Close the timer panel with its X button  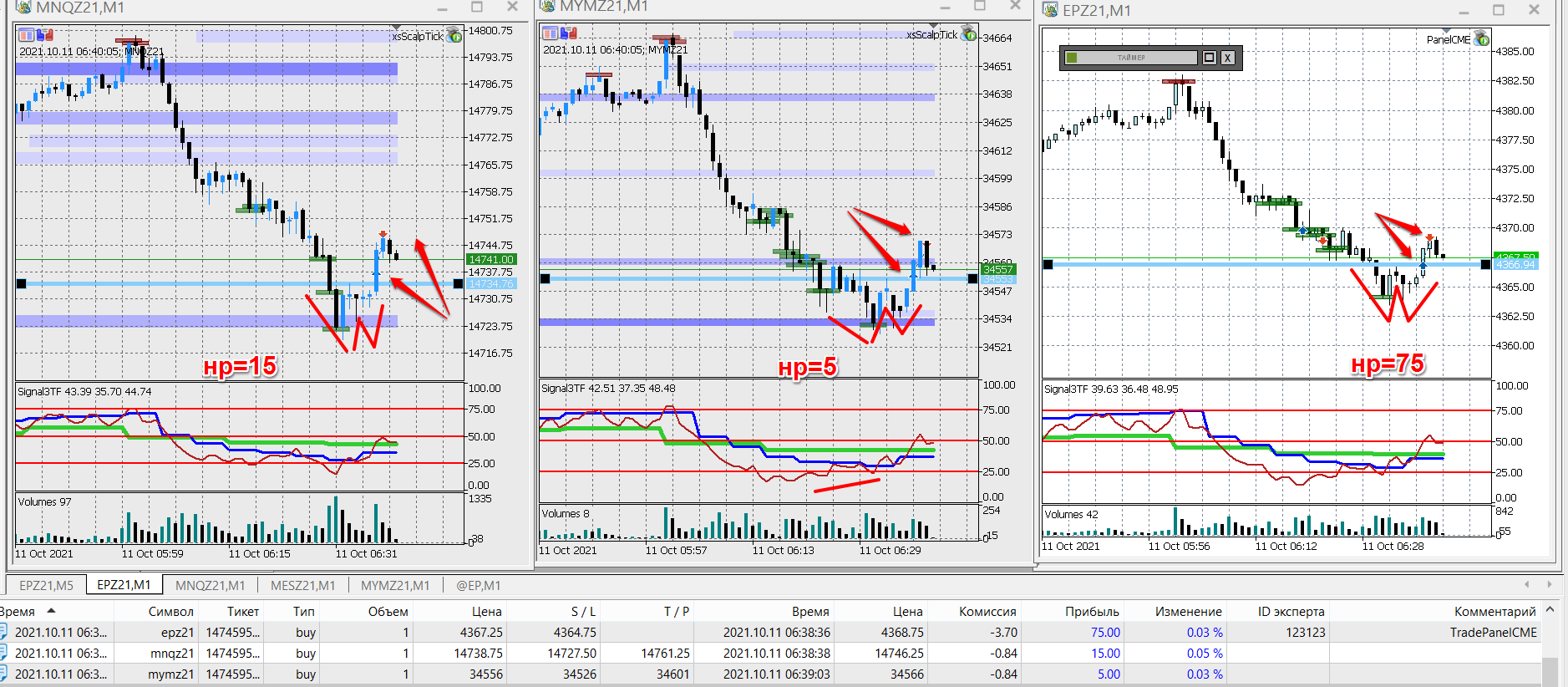[1227, 58]
